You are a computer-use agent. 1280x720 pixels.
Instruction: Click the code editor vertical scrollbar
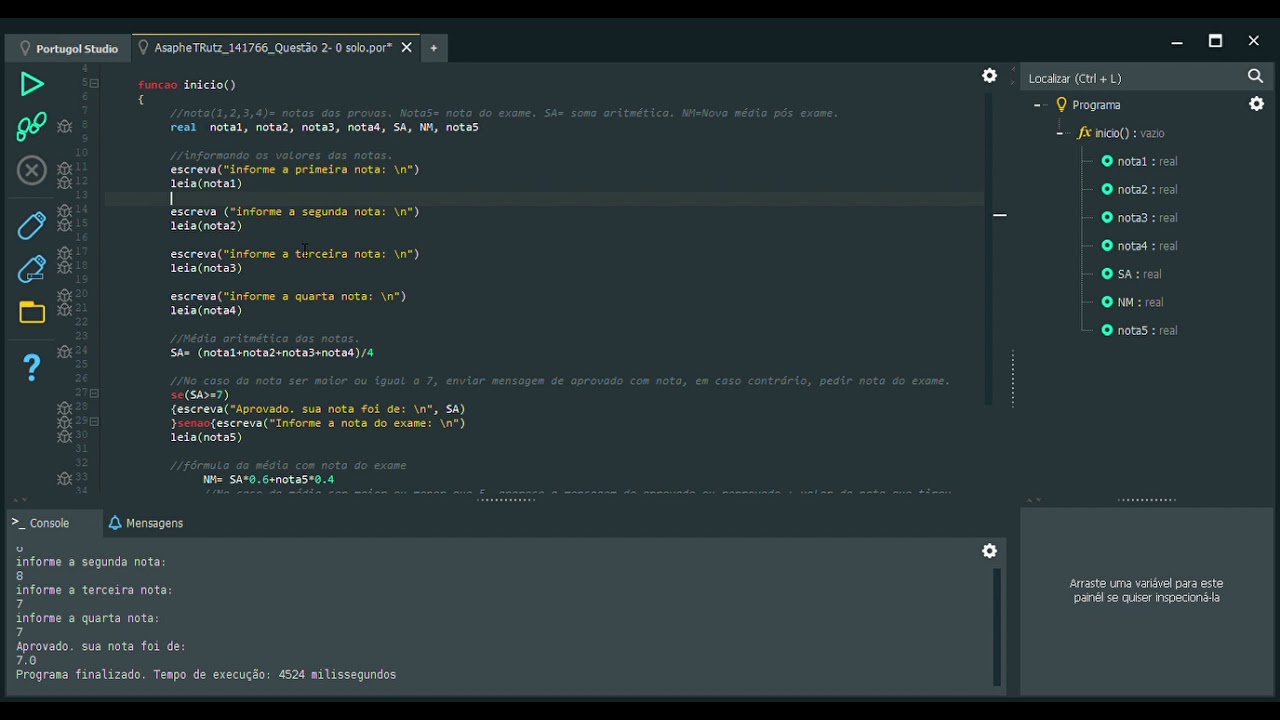[989, 250]
